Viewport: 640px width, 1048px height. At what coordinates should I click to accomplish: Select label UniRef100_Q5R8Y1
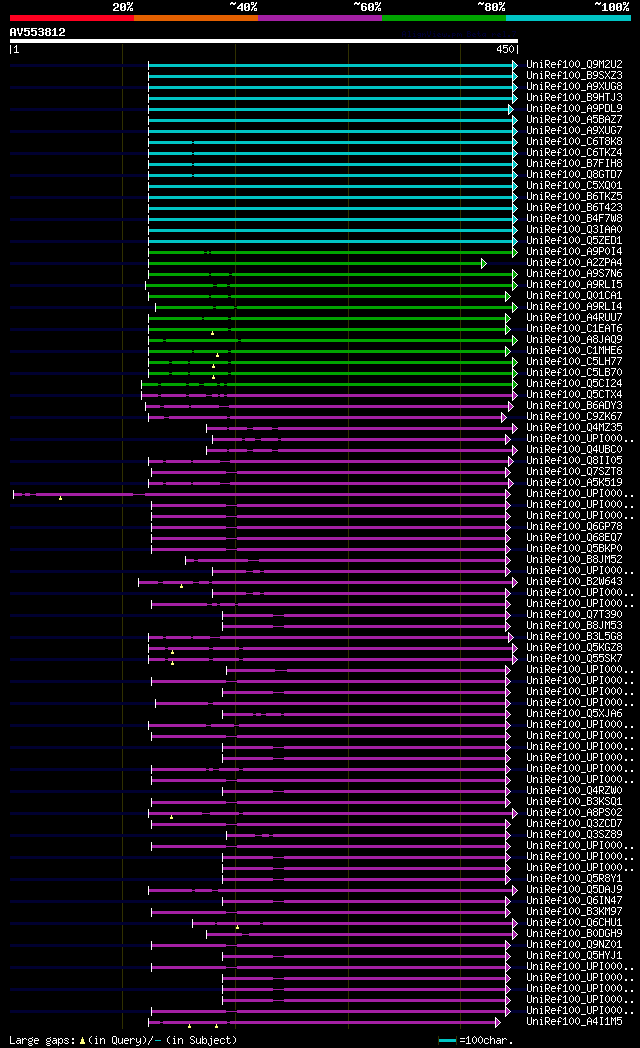pos(574,879)
